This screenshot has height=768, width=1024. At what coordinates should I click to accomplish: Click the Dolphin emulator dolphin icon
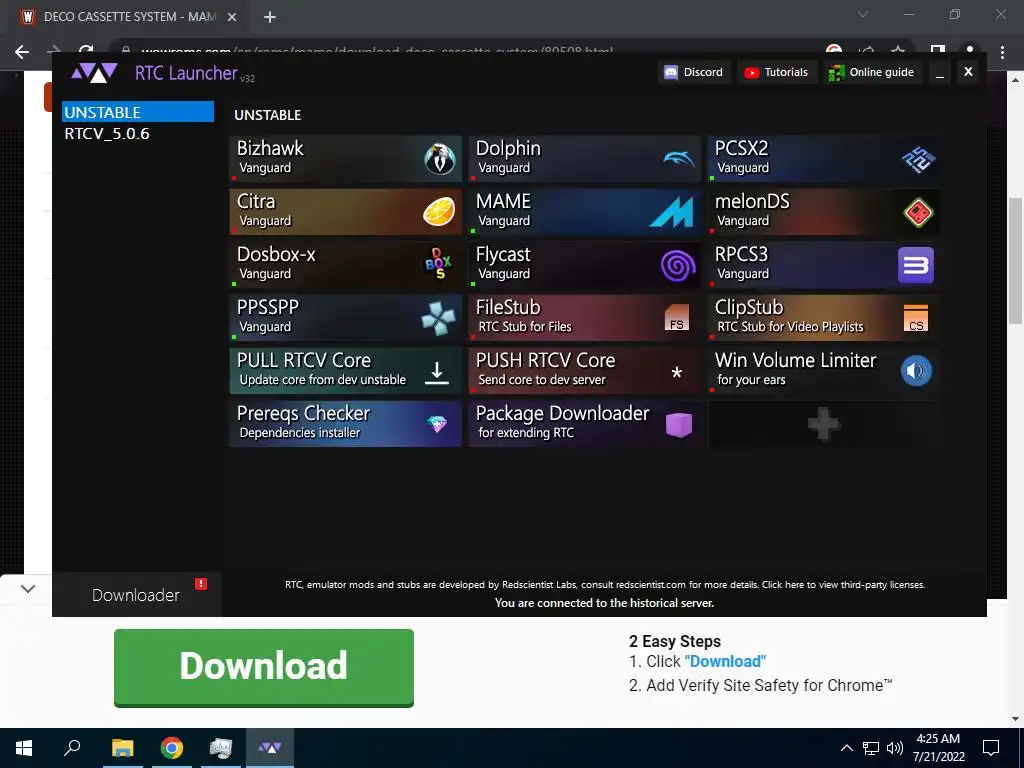click(679, 158)
